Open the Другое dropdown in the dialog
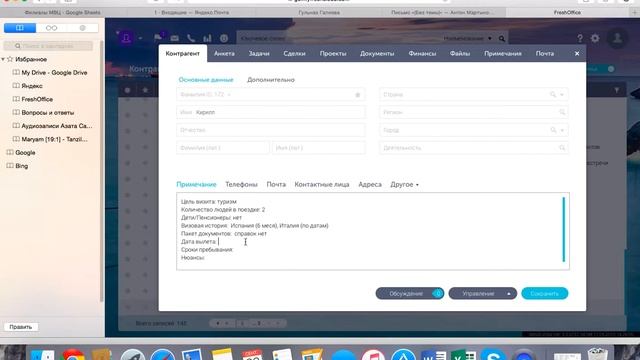 click(404, 184)
